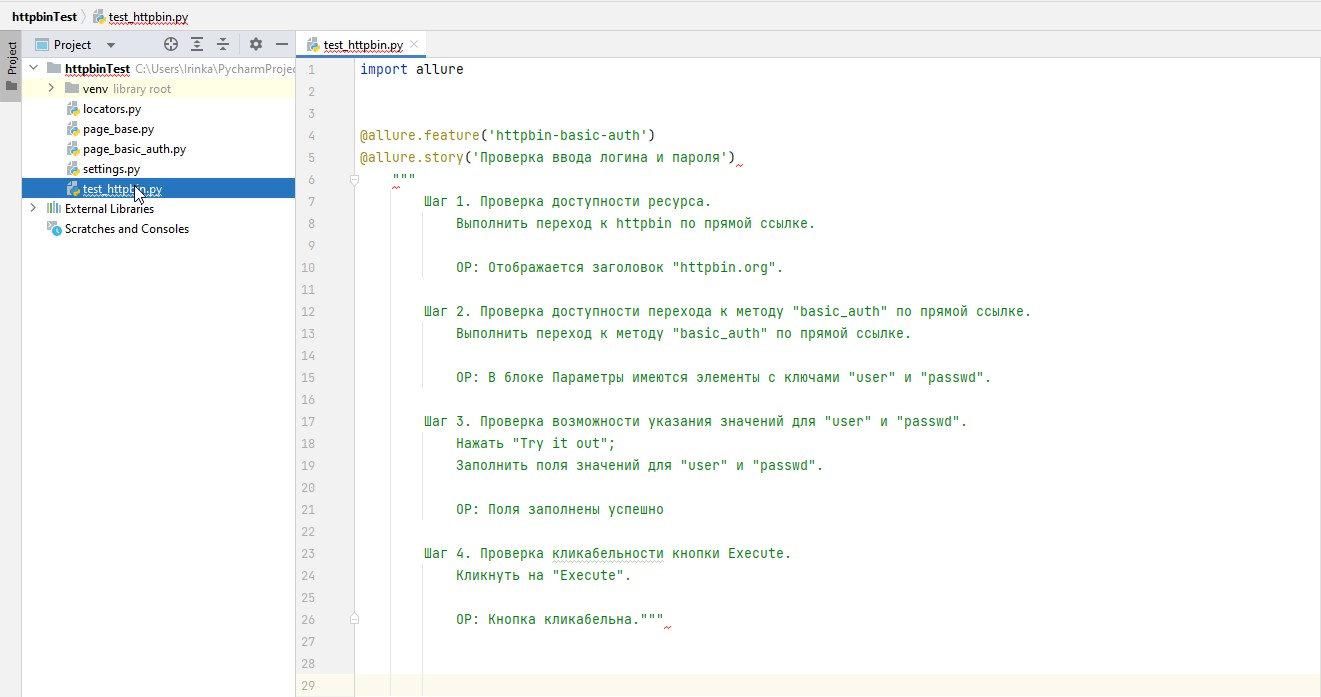
Task: Expand the venv library root folder
Action: (x=51, y=89)
